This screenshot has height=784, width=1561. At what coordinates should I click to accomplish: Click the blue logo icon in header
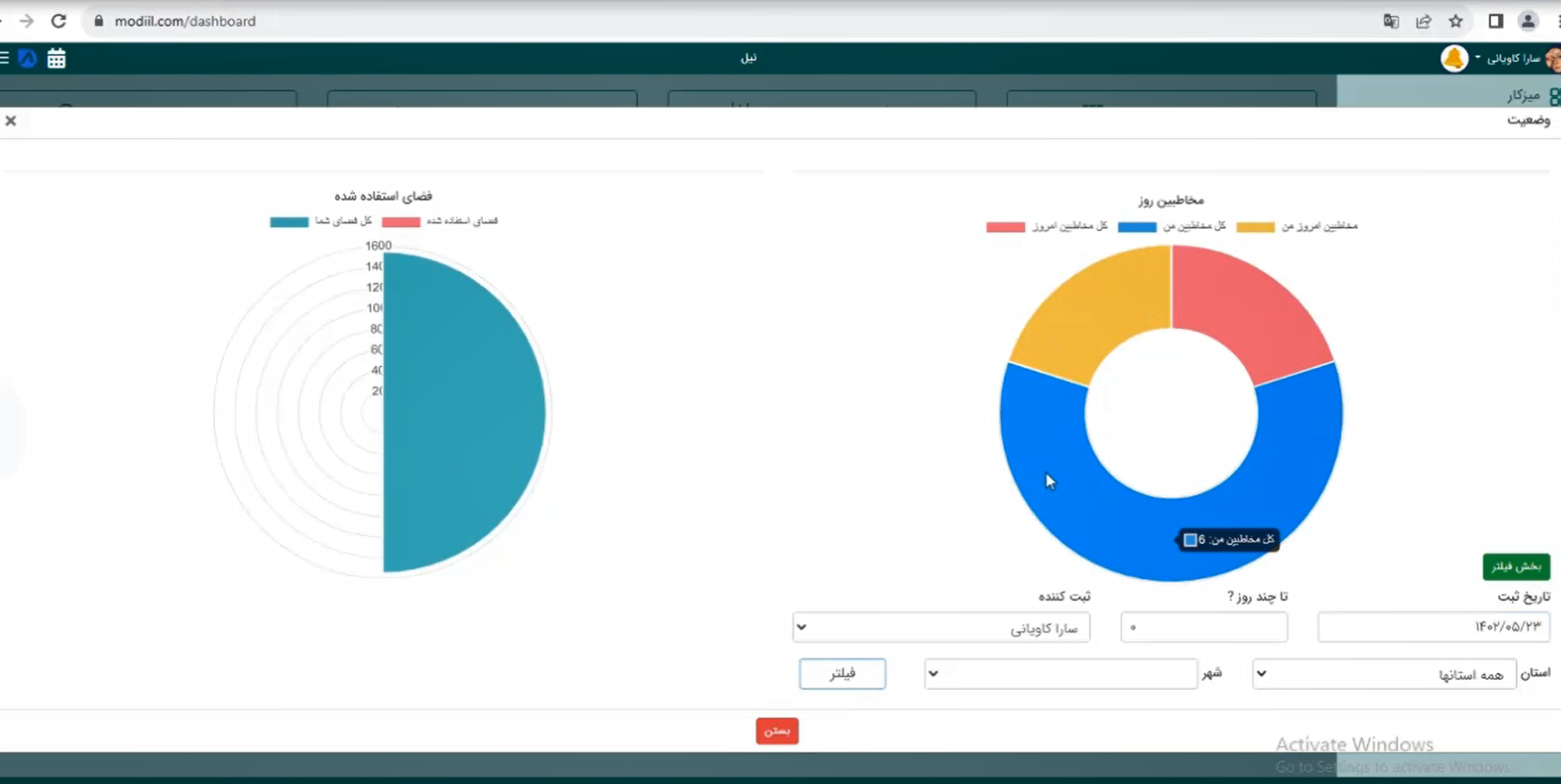(28, 59)
